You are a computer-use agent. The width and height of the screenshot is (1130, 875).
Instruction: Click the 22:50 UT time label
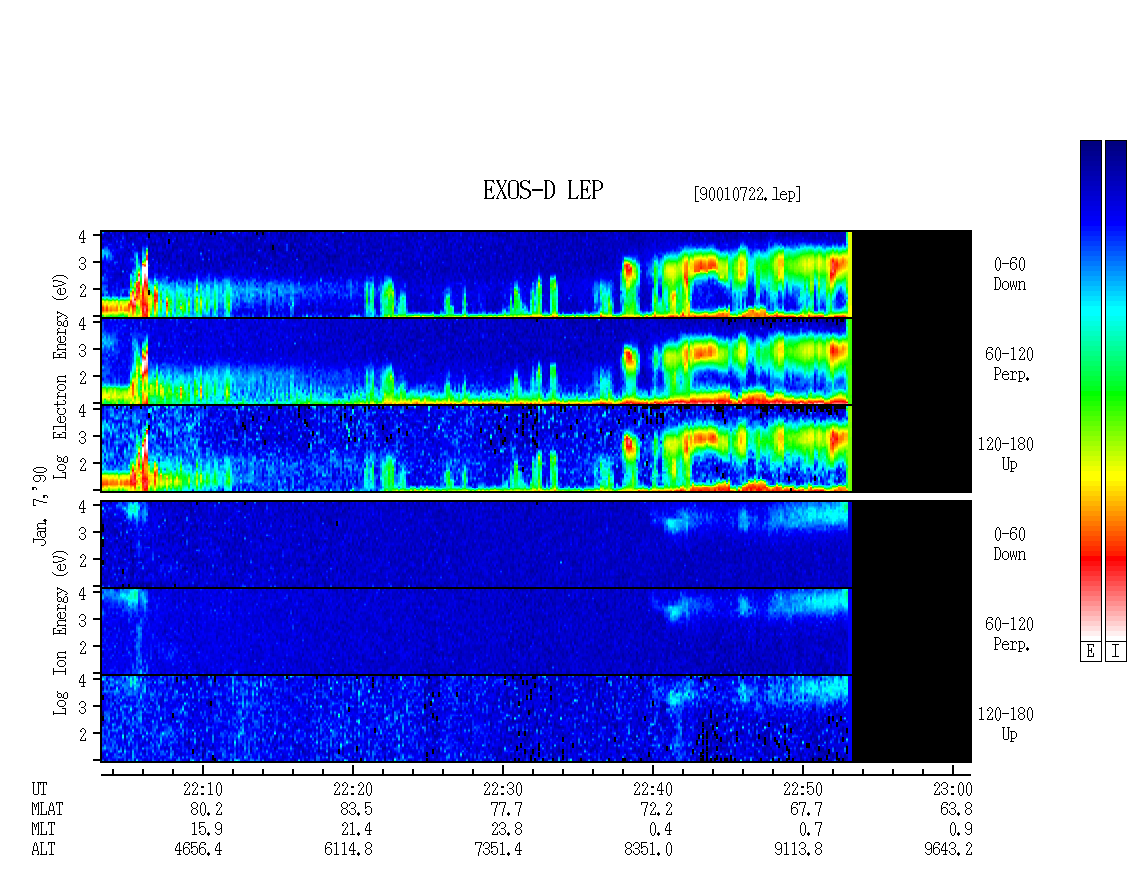[x=802, y=789]
